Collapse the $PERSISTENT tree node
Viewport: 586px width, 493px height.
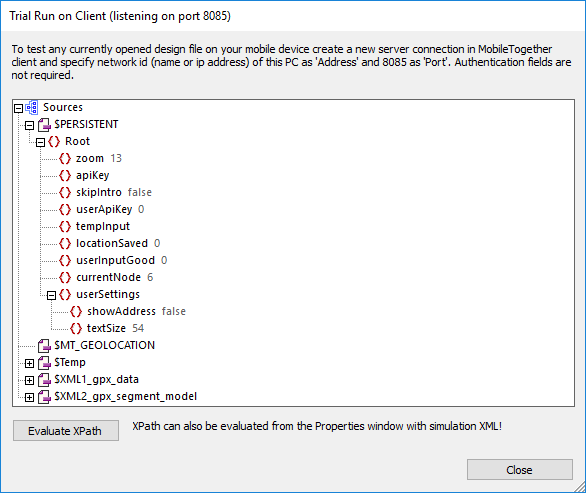point(30,125)
